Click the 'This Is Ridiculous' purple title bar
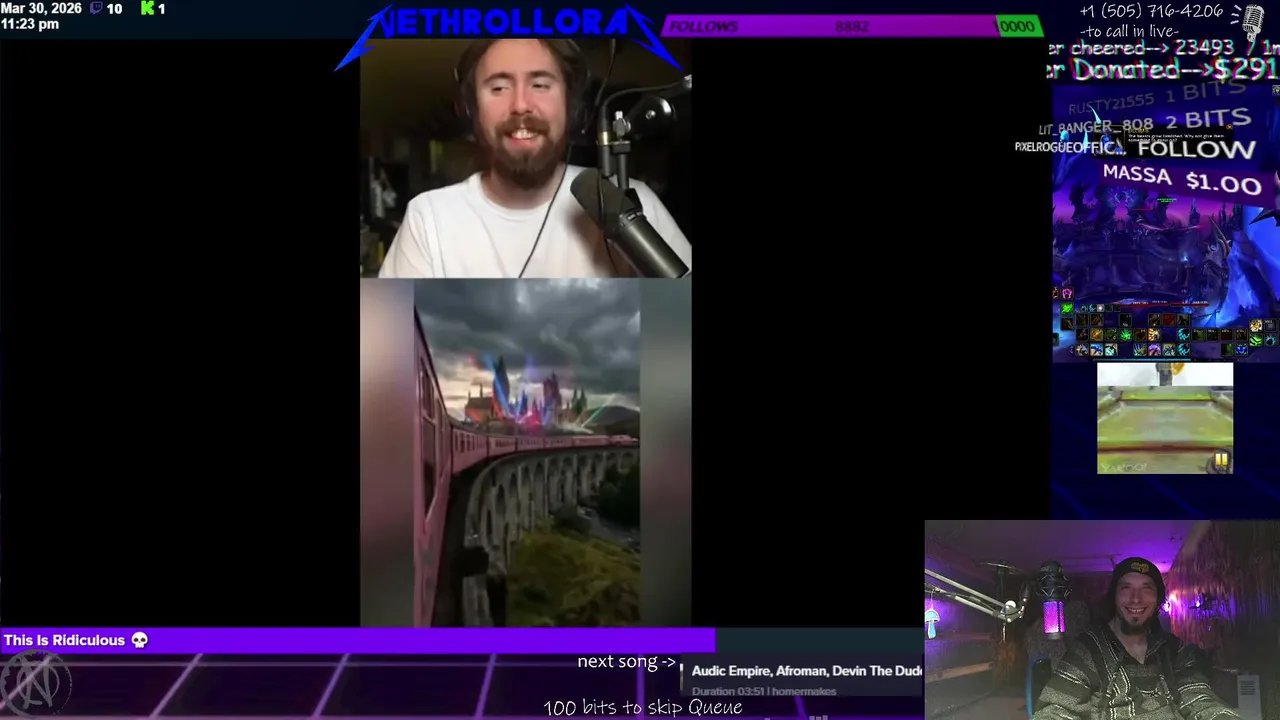 click(x=358, y=640)
